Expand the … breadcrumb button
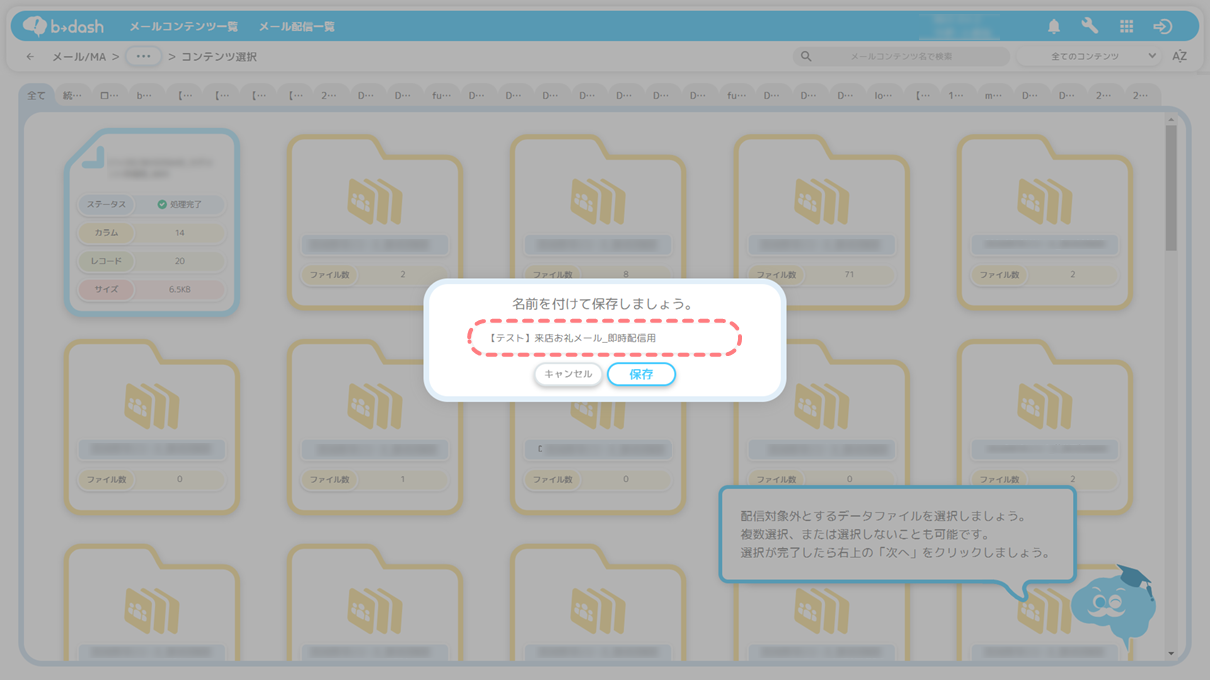Image resolution: width=1210 pixels, height=680 pixels. tap(143, 57)
